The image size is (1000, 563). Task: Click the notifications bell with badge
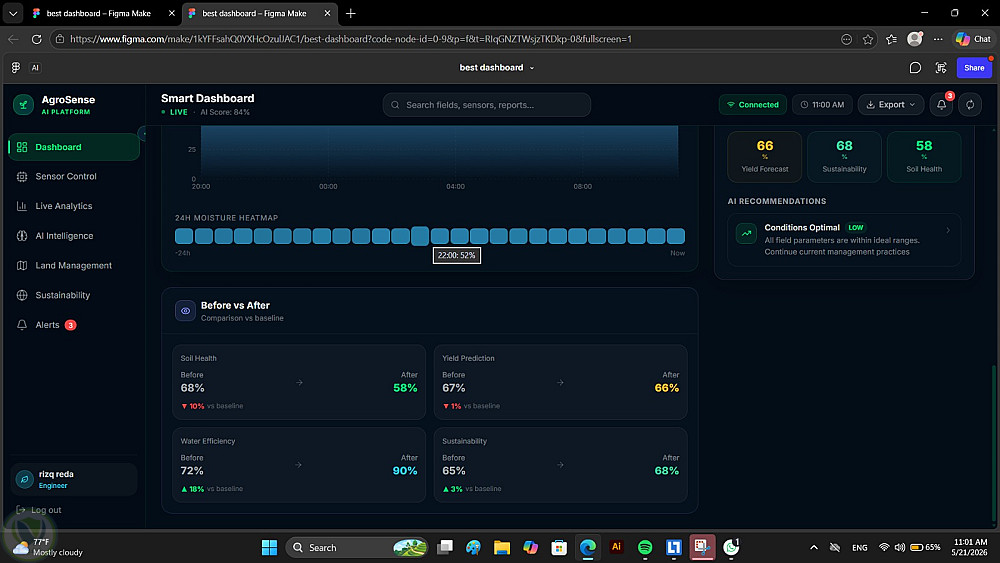pyautogui.click(x=942, y=105)
